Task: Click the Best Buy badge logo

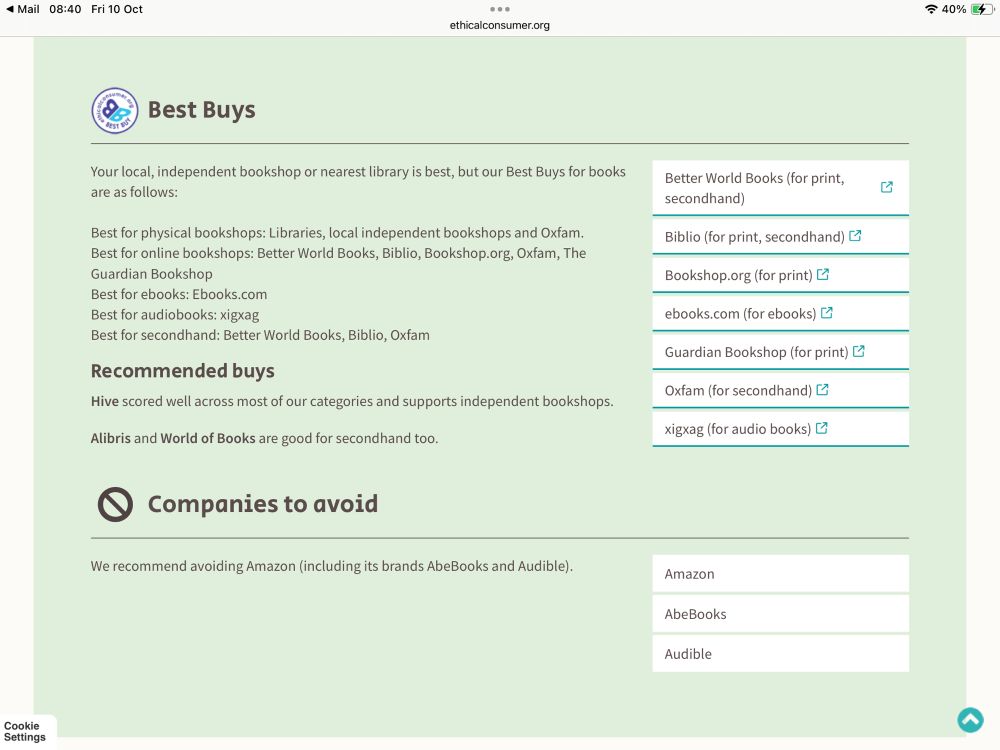Action: pos(115,110)
